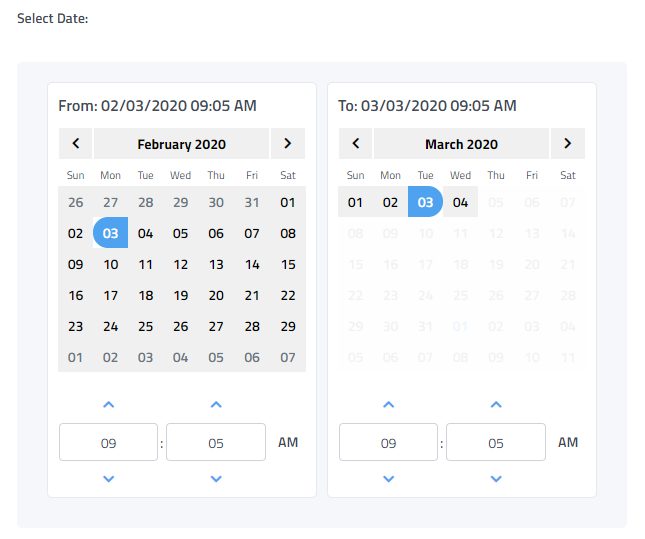Viewport: 645px width, 539px height.
Task: Click the From hour input field
Action: (x=109, y=442)
